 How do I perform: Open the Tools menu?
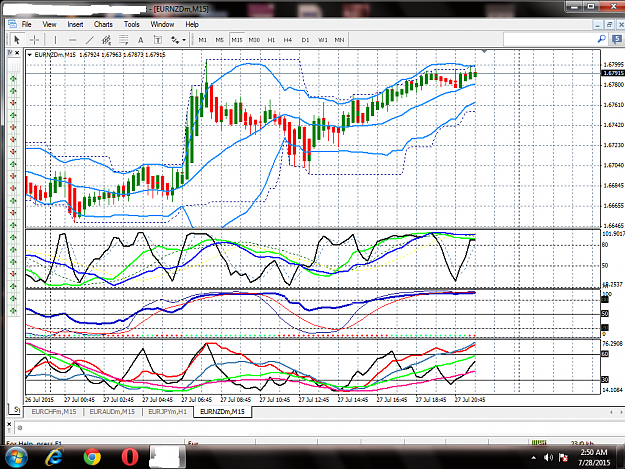[x=132, y=24]
